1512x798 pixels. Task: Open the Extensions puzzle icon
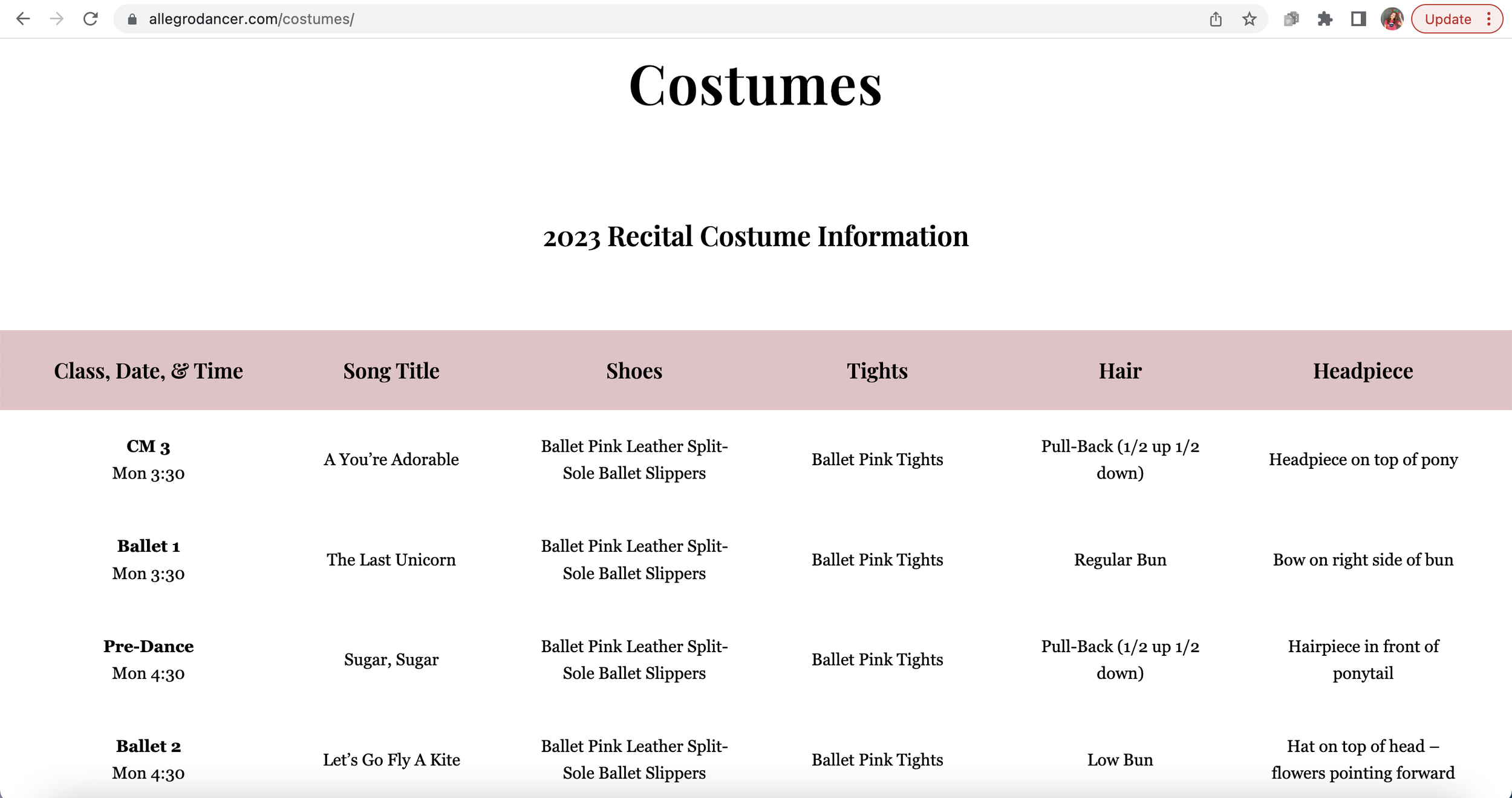point(1325,19)
